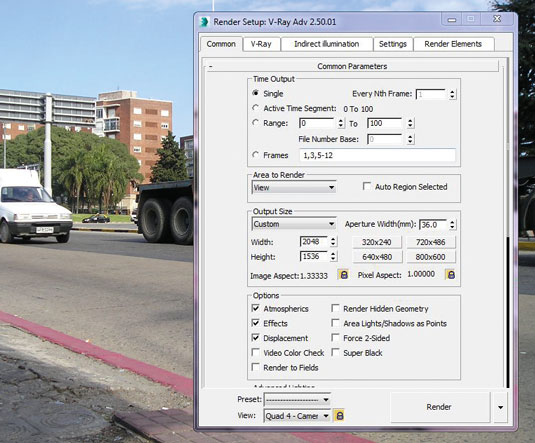Select the Frames radio button
The height and width of the screenshot is (443, 535).
coord(255,155)
